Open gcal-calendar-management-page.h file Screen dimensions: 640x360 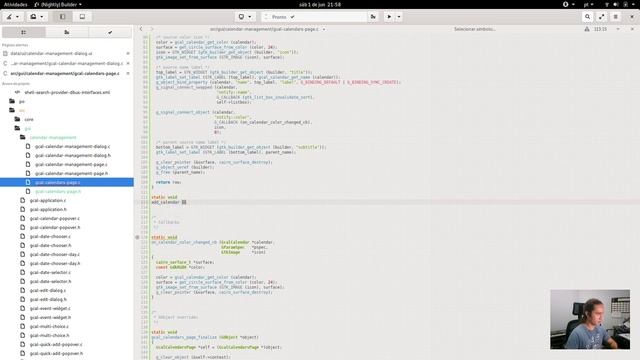71,173
